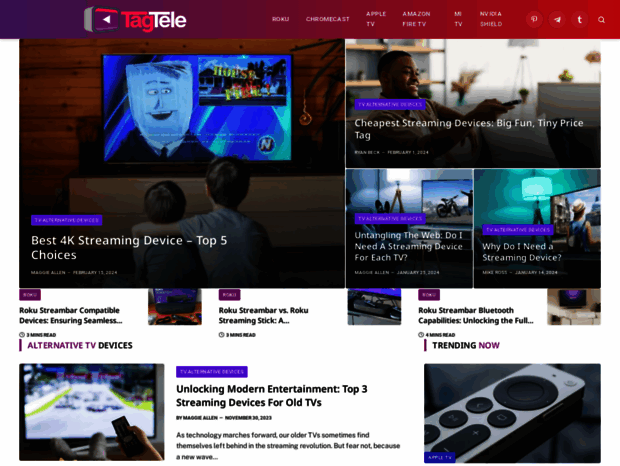Open the Apple TV menu item
This screenshot has height=466, width=620.
click(x=376, y=19)
